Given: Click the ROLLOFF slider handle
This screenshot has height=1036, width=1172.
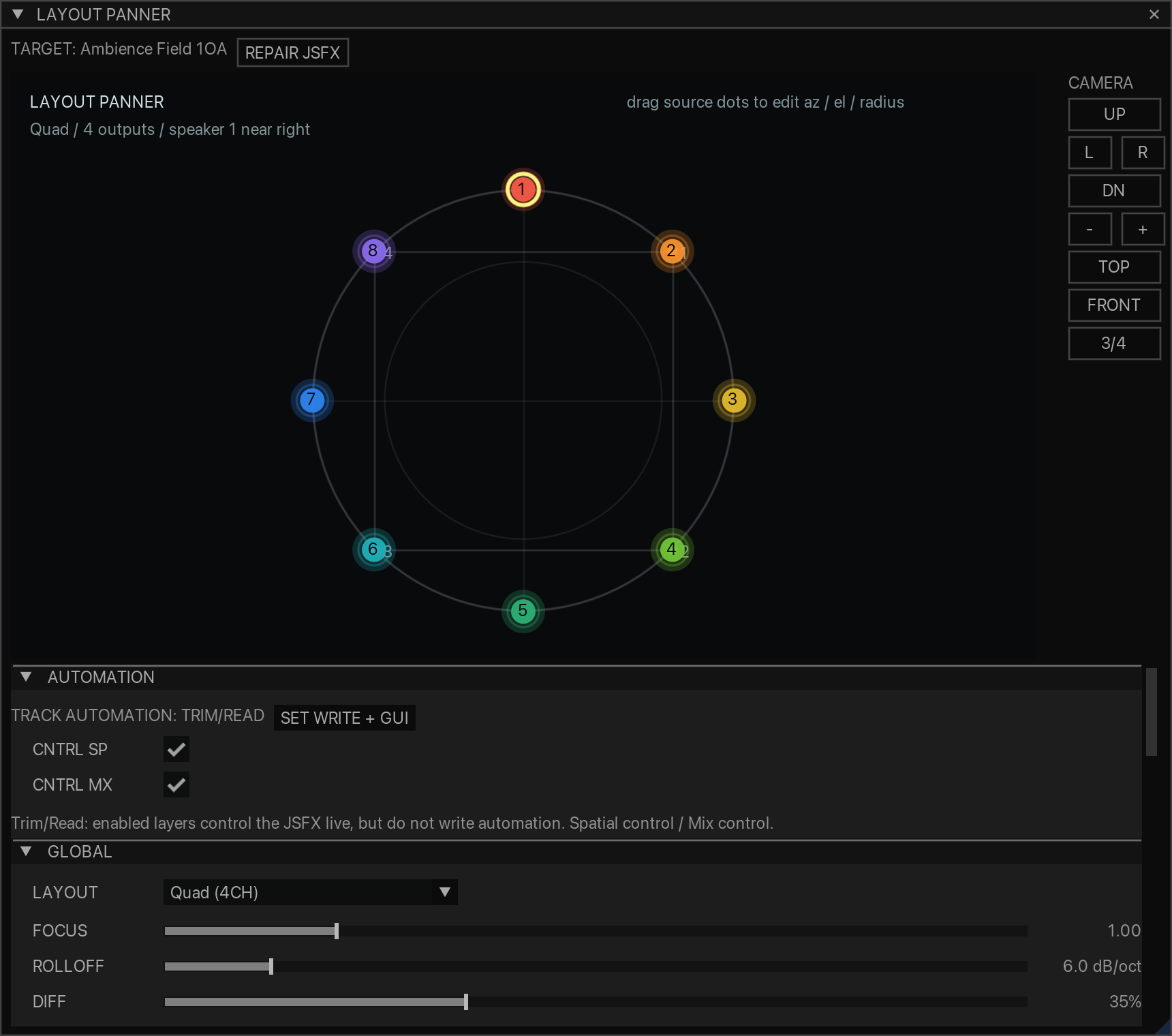Looking at the screenshot, I should [271, 966].
